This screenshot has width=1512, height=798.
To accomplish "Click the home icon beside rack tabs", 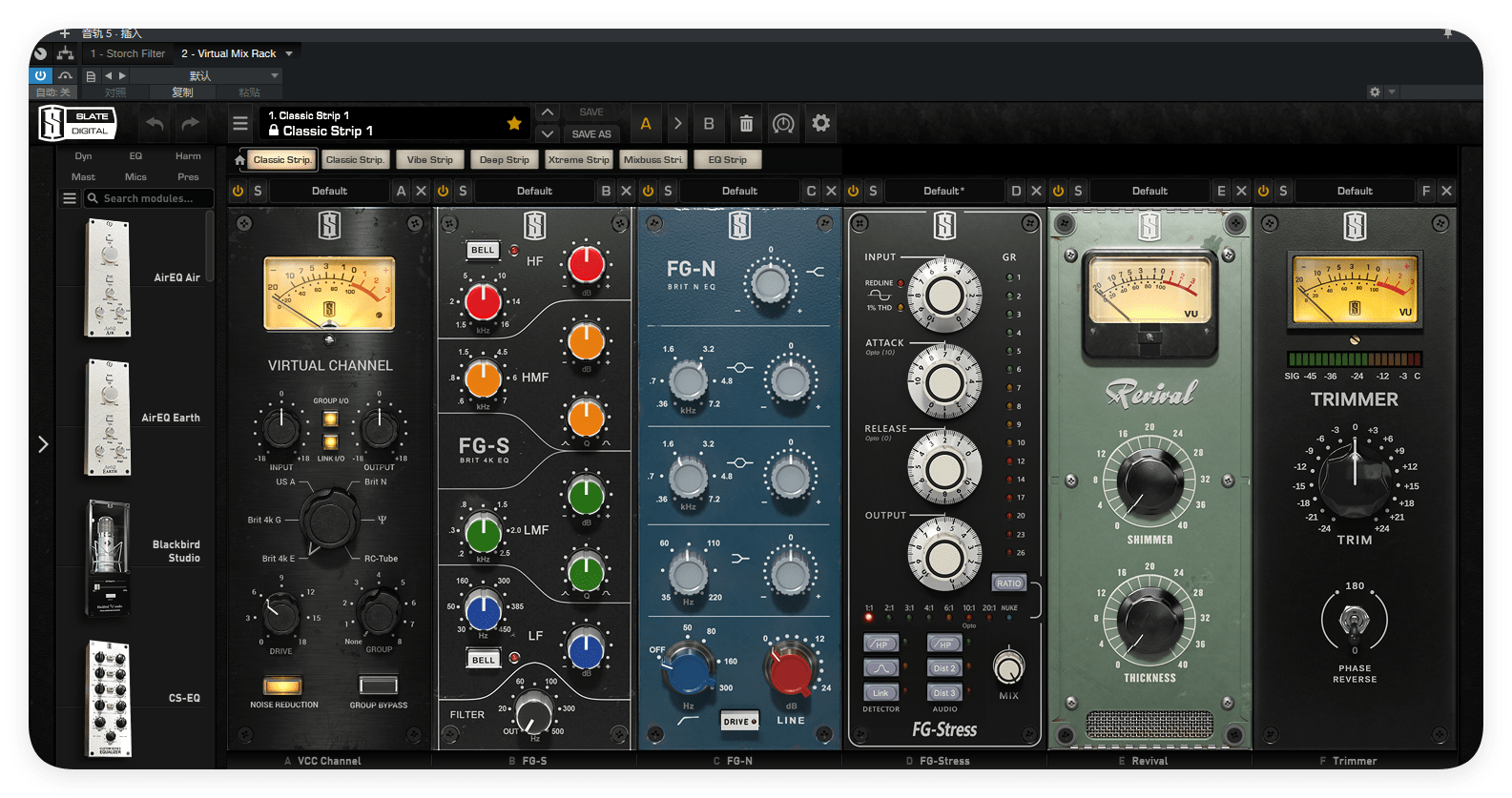I will pyautogui.click(x=239, y=160).
